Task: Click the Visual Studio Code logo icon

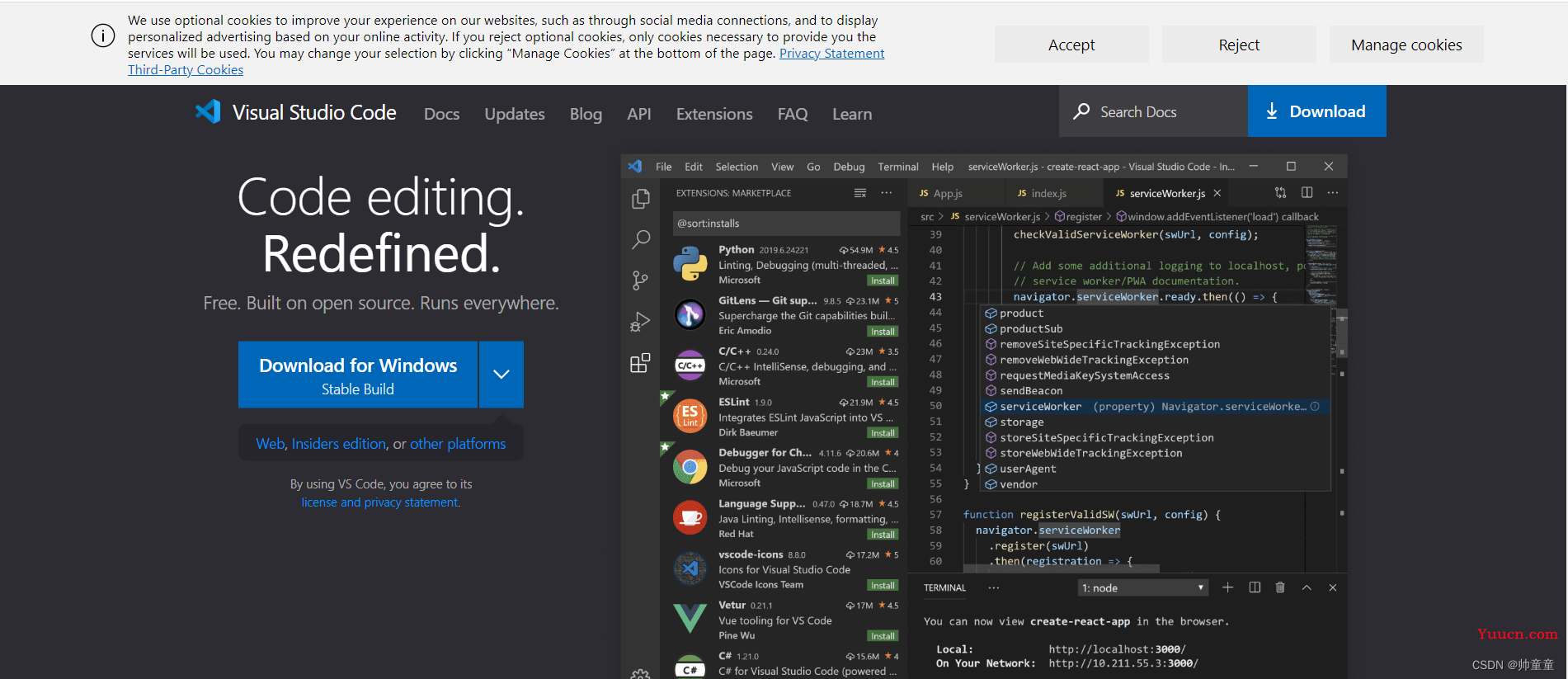Action: 208,112
